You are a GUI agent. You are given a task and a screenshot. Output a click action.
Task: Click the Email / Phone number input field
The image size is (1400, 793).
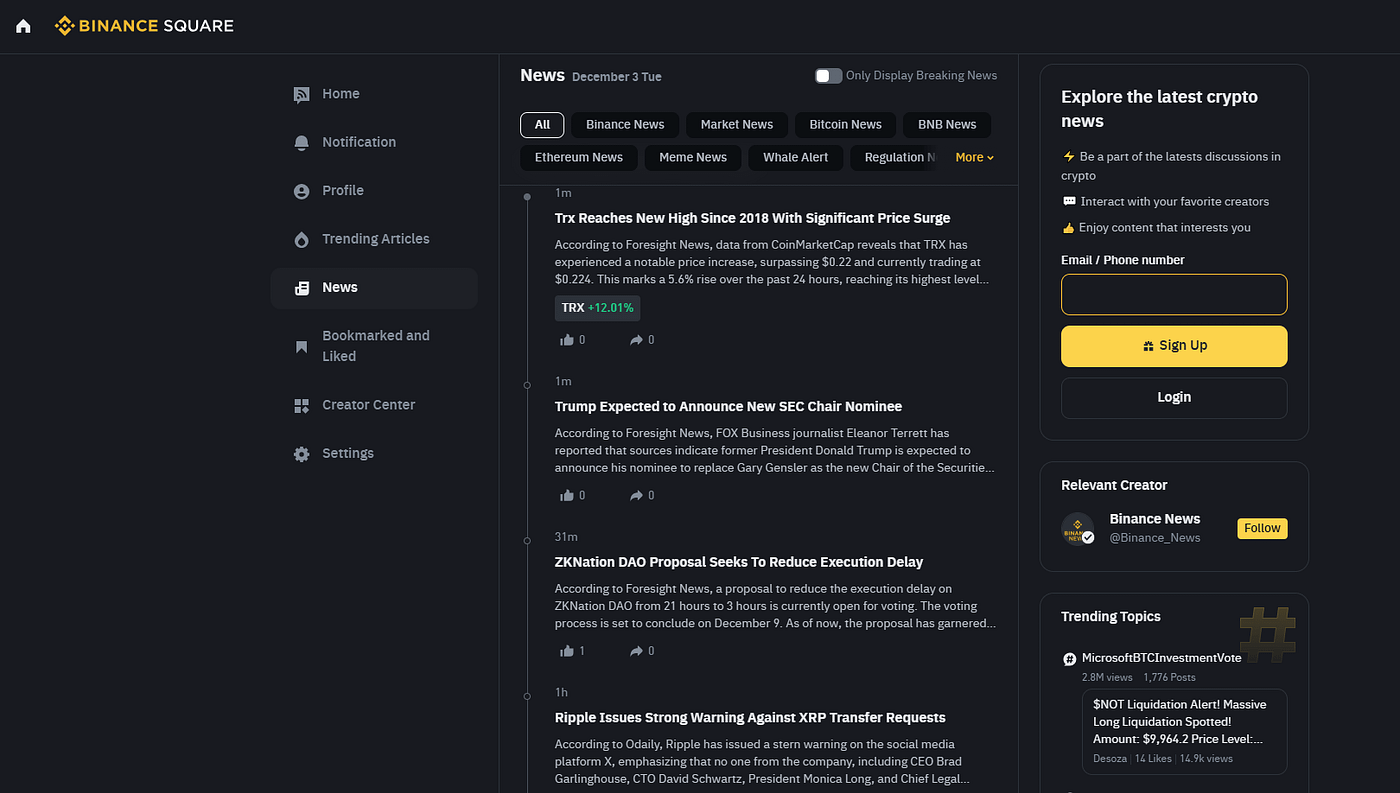click(x=1174, y=295)
